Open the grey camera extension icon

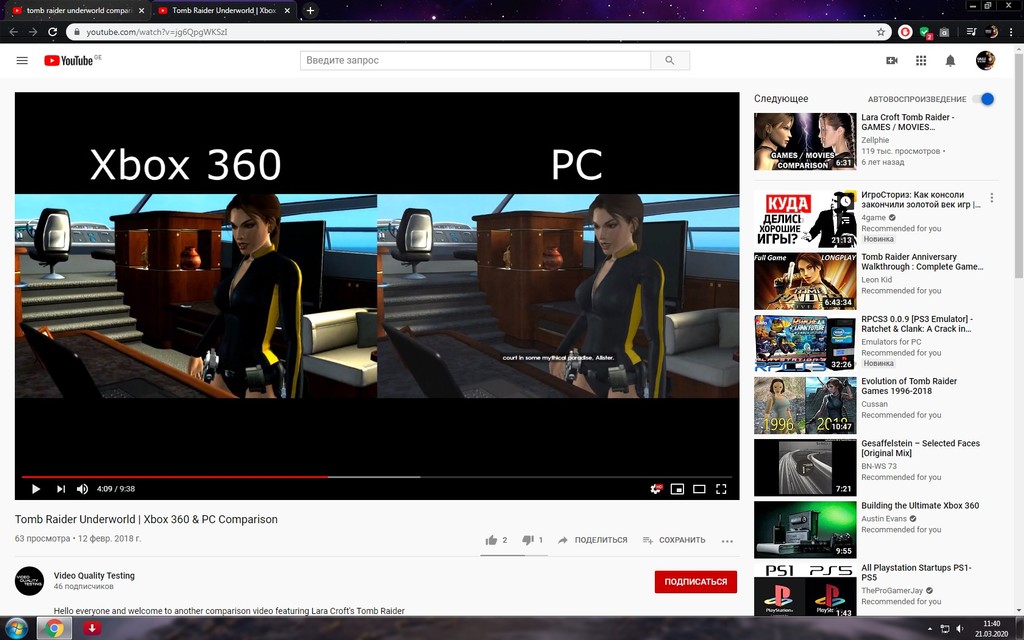tap(944, 31)
